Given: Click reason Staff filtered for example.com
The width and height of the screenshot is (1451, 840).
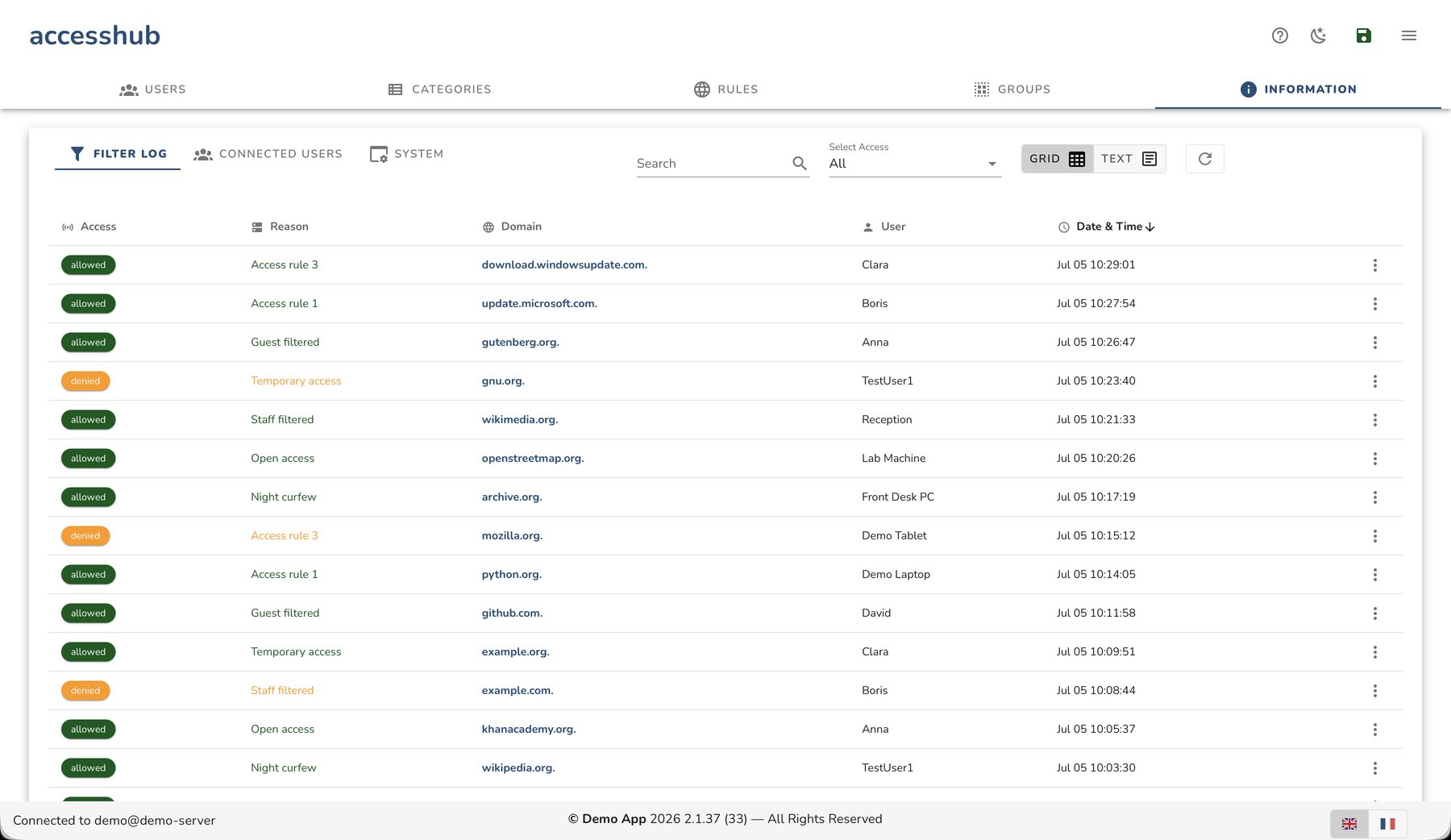Looking at the screenshot, I should point(282,690).
